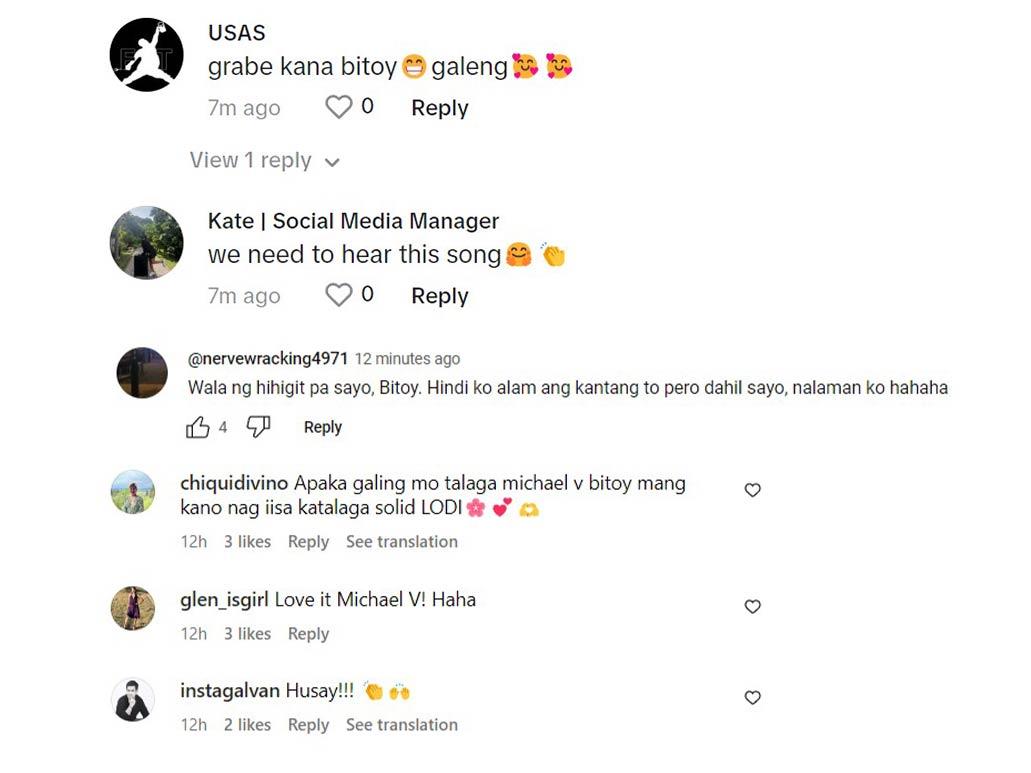Reply to the glen_isgirl comment
Image resolution: width=1031 pixels, height=773 pixels.
tap(308, 634)
